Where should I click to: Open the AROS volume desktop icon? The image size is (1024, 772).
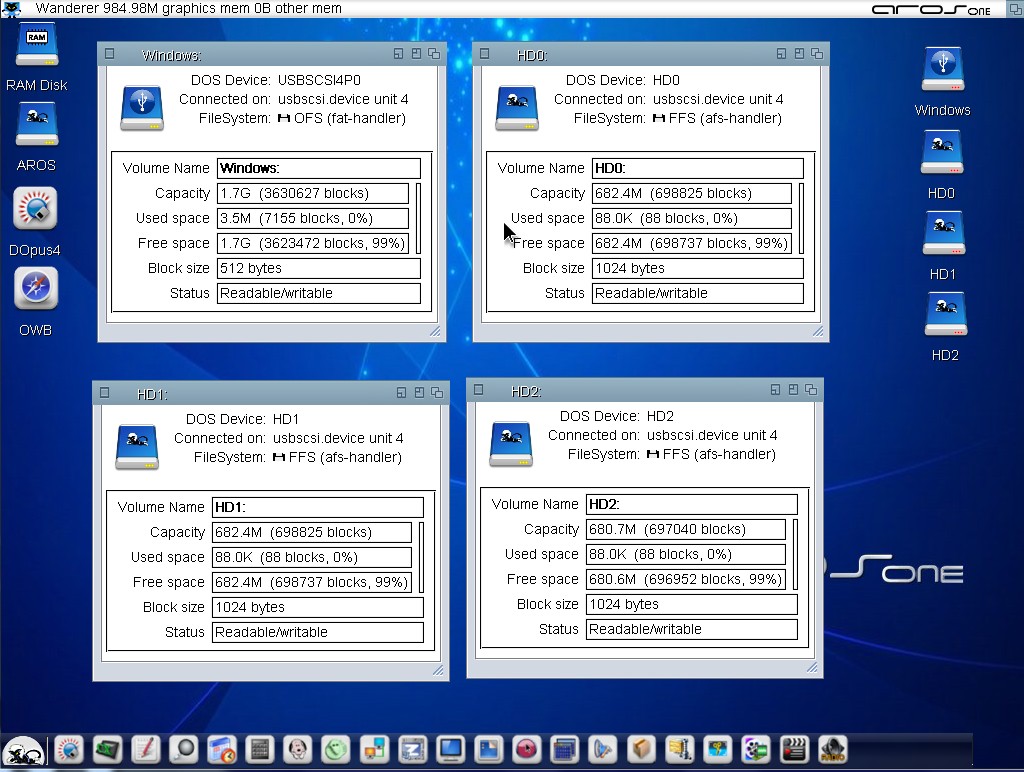37,127
